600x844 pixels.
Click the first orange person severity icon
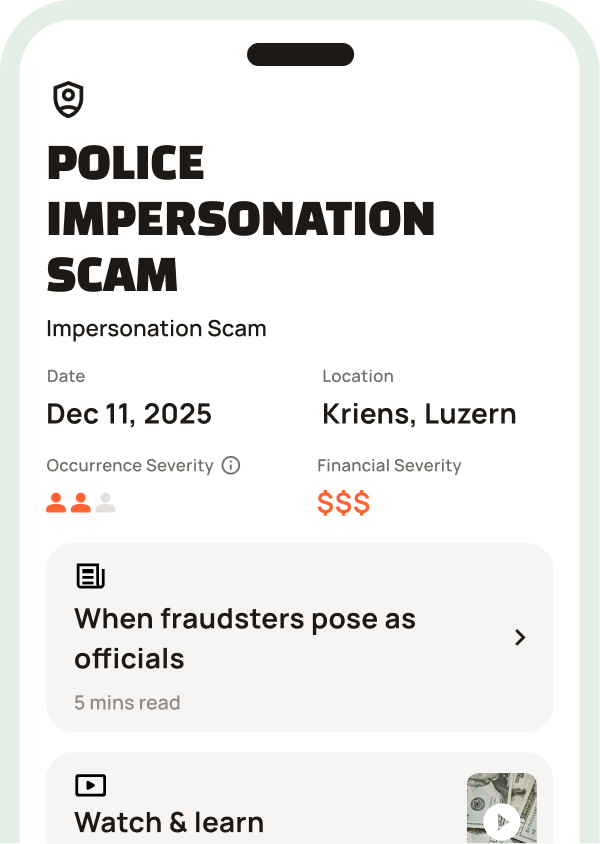pyautogui.click(x=56, y=503)
